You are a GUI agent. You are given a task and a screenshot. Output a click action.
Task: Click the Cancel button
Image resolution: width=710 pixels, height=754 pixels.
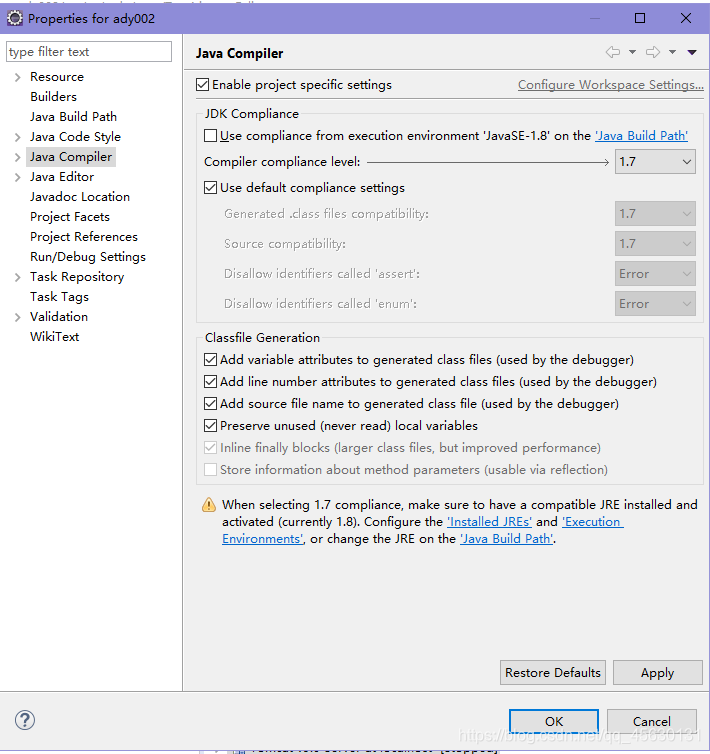click(652, 721)
